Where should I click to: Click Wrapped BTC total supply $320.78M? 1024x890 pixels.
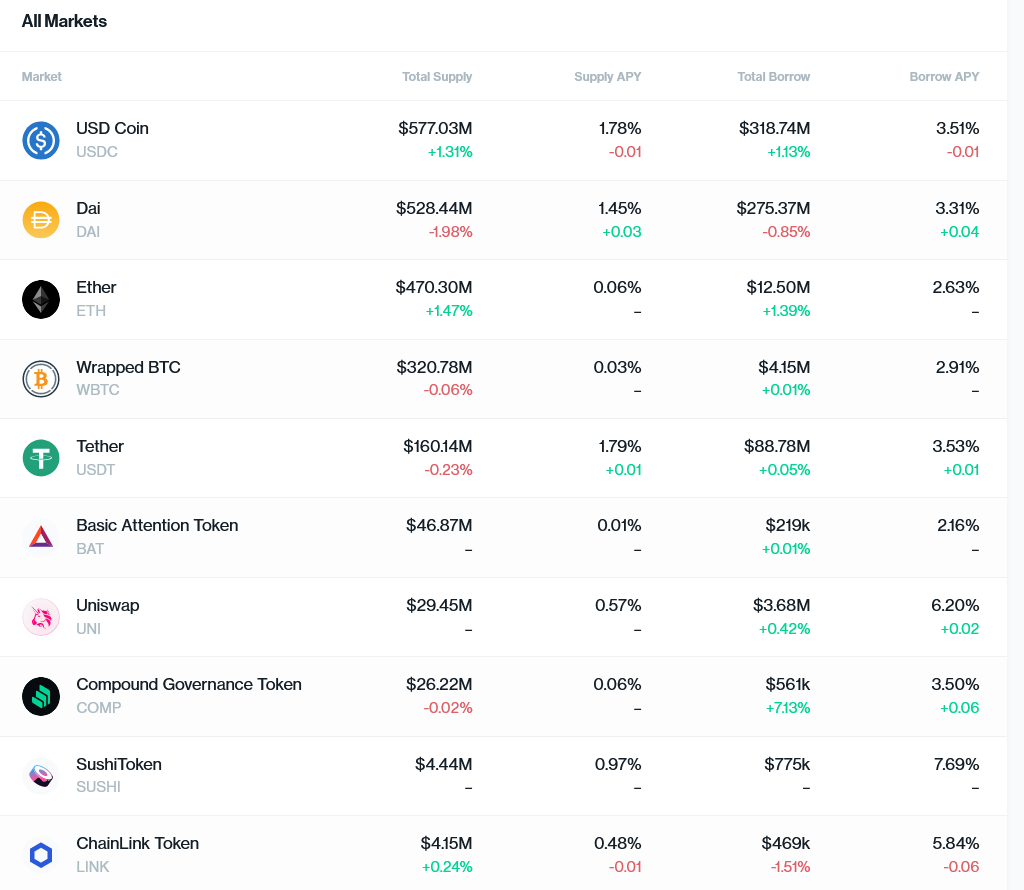click(x=434, y=367)
